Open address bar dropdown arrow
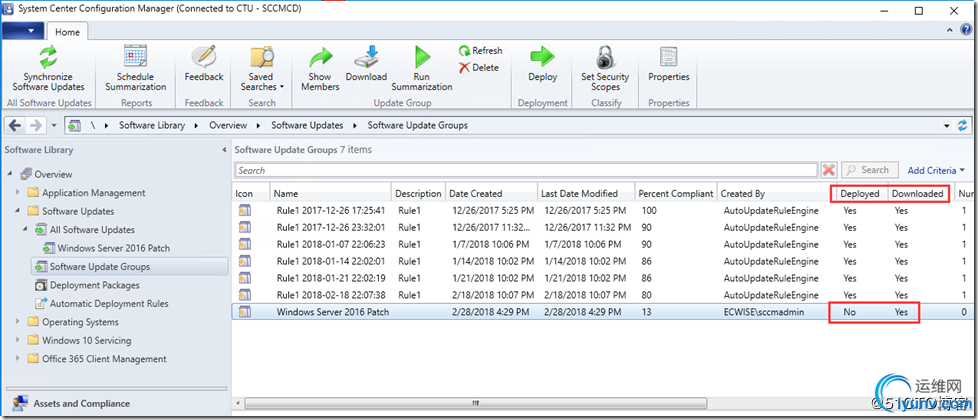 click(947, 125)
